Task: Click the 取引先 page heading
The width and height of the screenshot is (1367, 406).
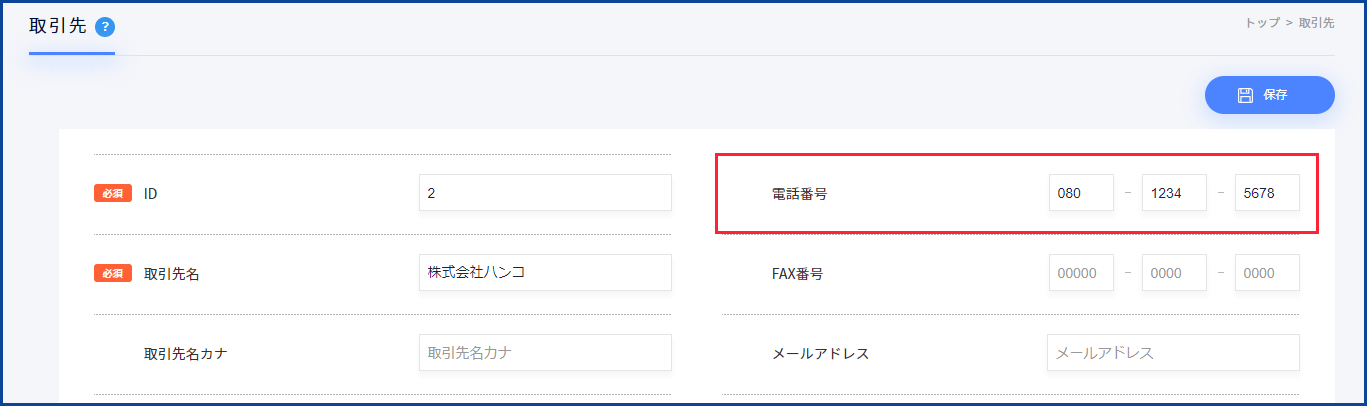Action: pos(58,27)
